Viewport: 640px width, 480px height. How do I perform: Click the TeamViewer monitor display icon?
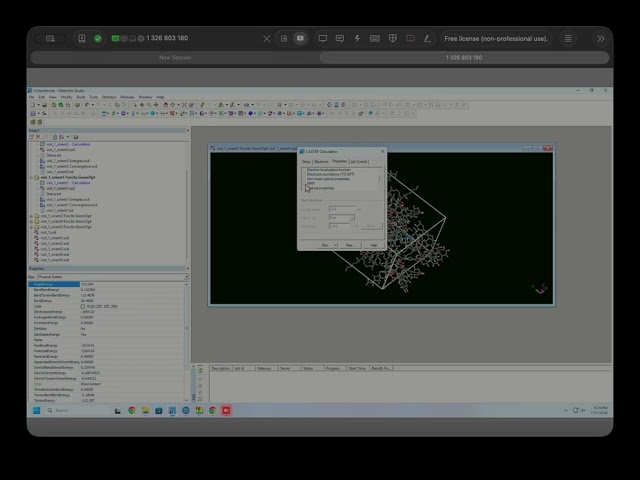pyautogui.click(x=322, y=38)
